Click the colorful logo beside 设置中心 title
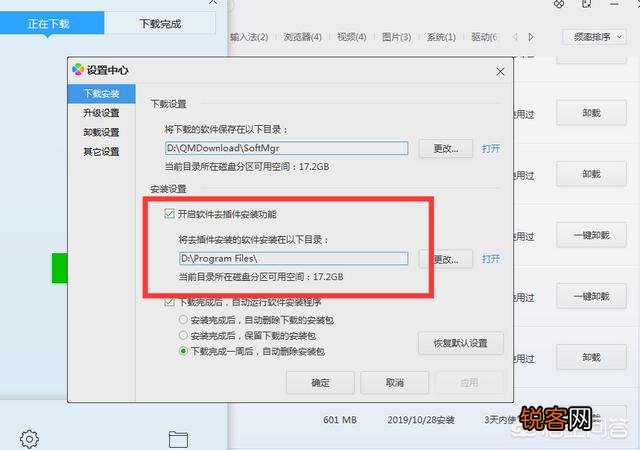 (x=78, y=70)
